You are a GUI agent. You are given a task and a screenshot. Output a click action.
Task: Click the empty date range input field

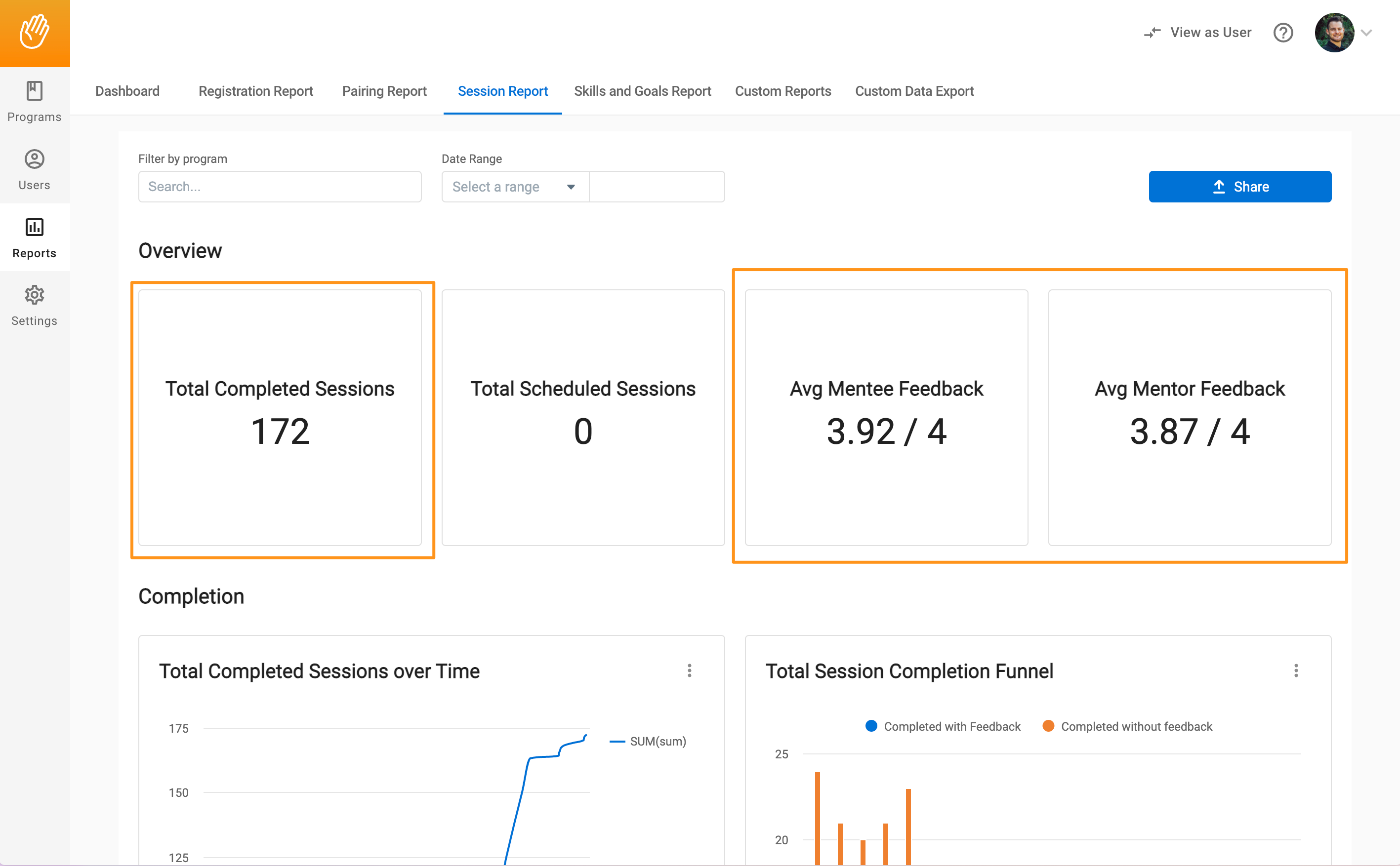pyautogui.click(x=657, y=186)
